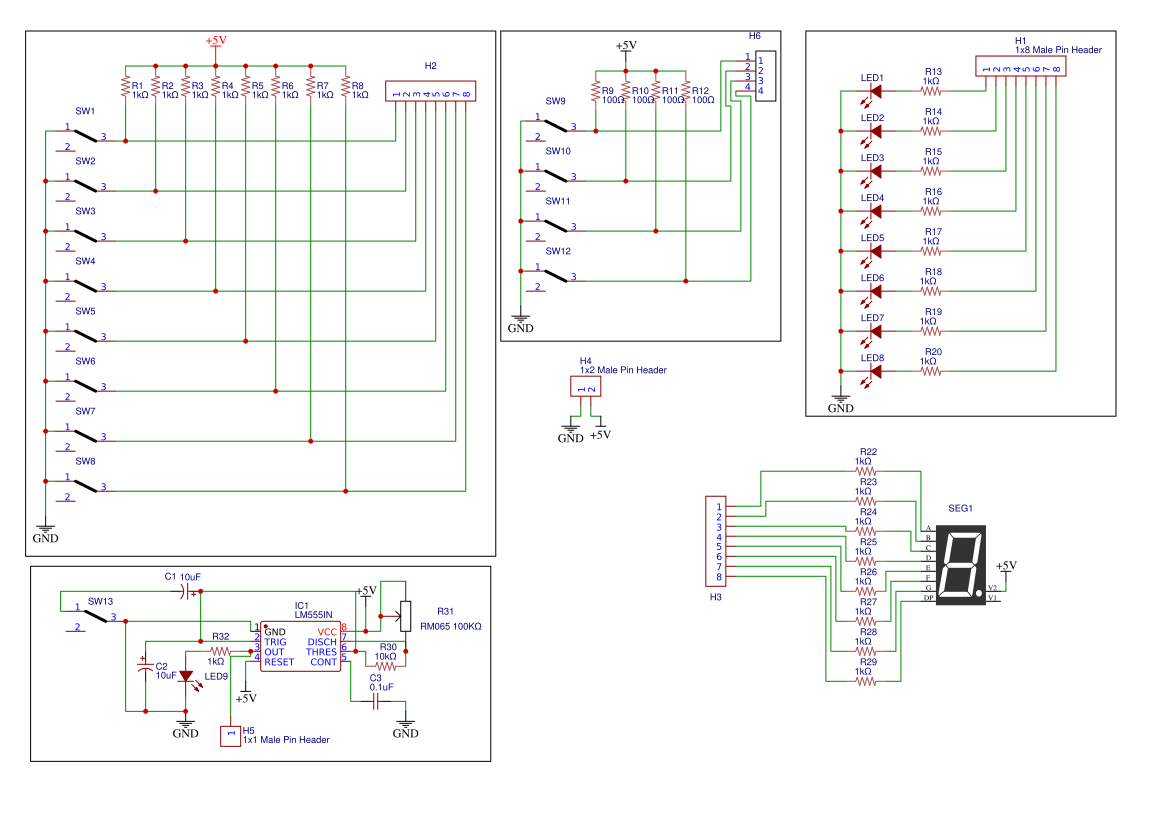Click the '1x2 Male Pin Header' label
The width and height of the screenshot is (1170, 827).
coord(623,370)
